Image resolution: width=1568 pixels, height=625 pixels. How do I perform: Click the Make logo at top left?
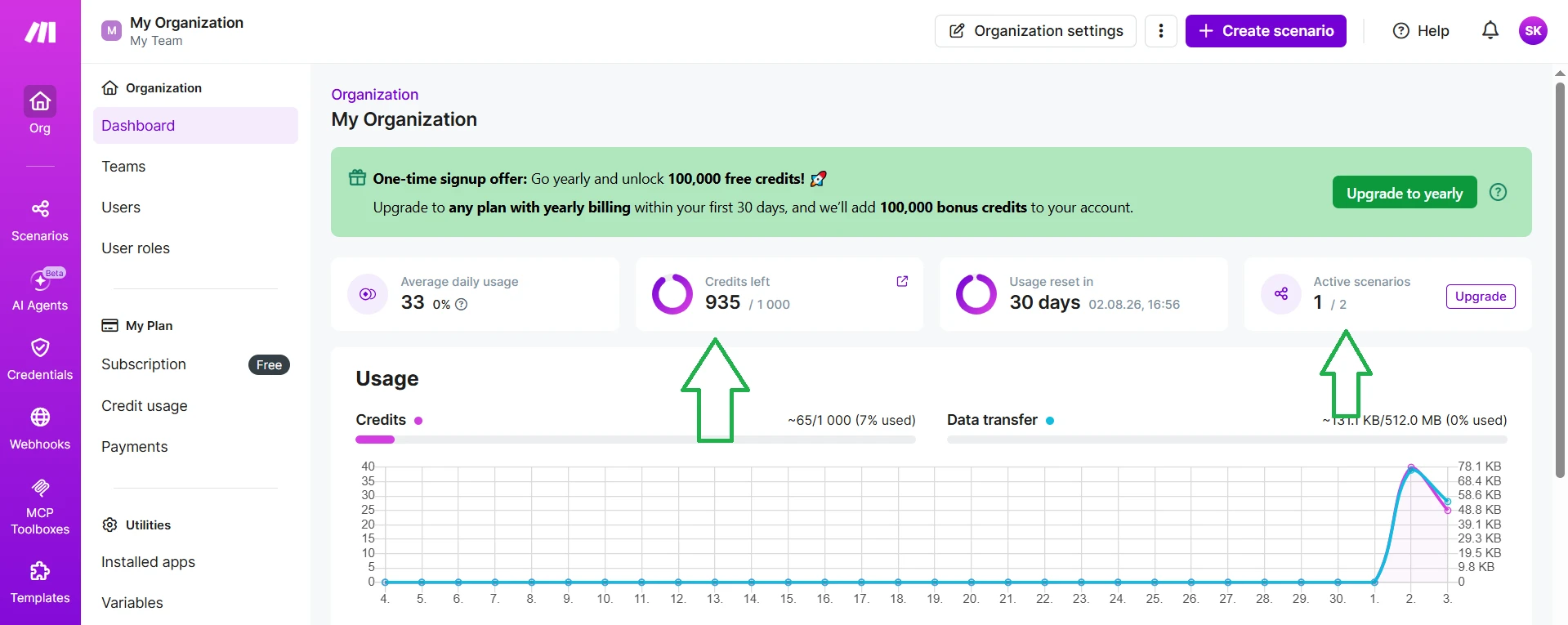(x=40, y=32)
